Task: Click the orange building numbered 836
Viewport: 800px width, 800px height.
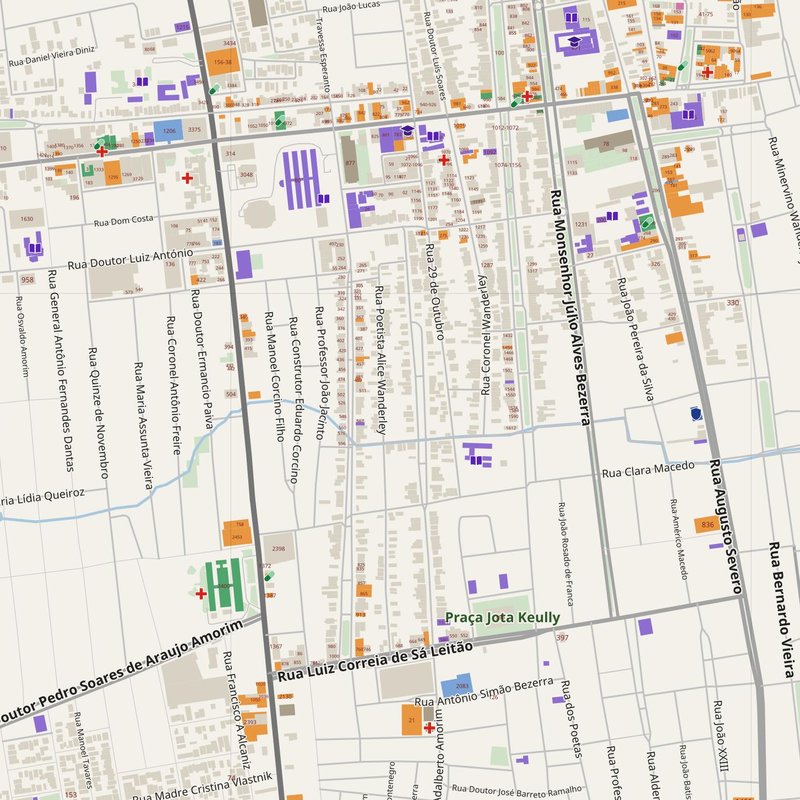Action: pyautogui.click(x=707, y=524)
